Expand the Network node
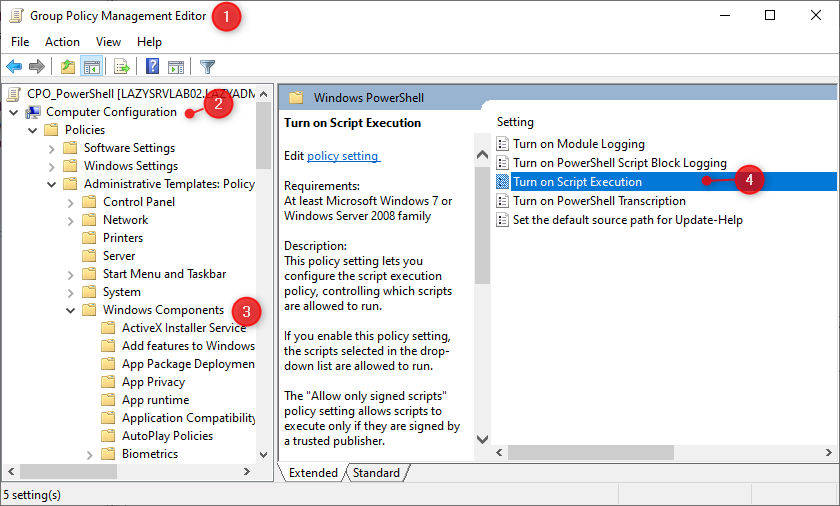This screenshot has height=506, width=840. click(x=71, y=221)
